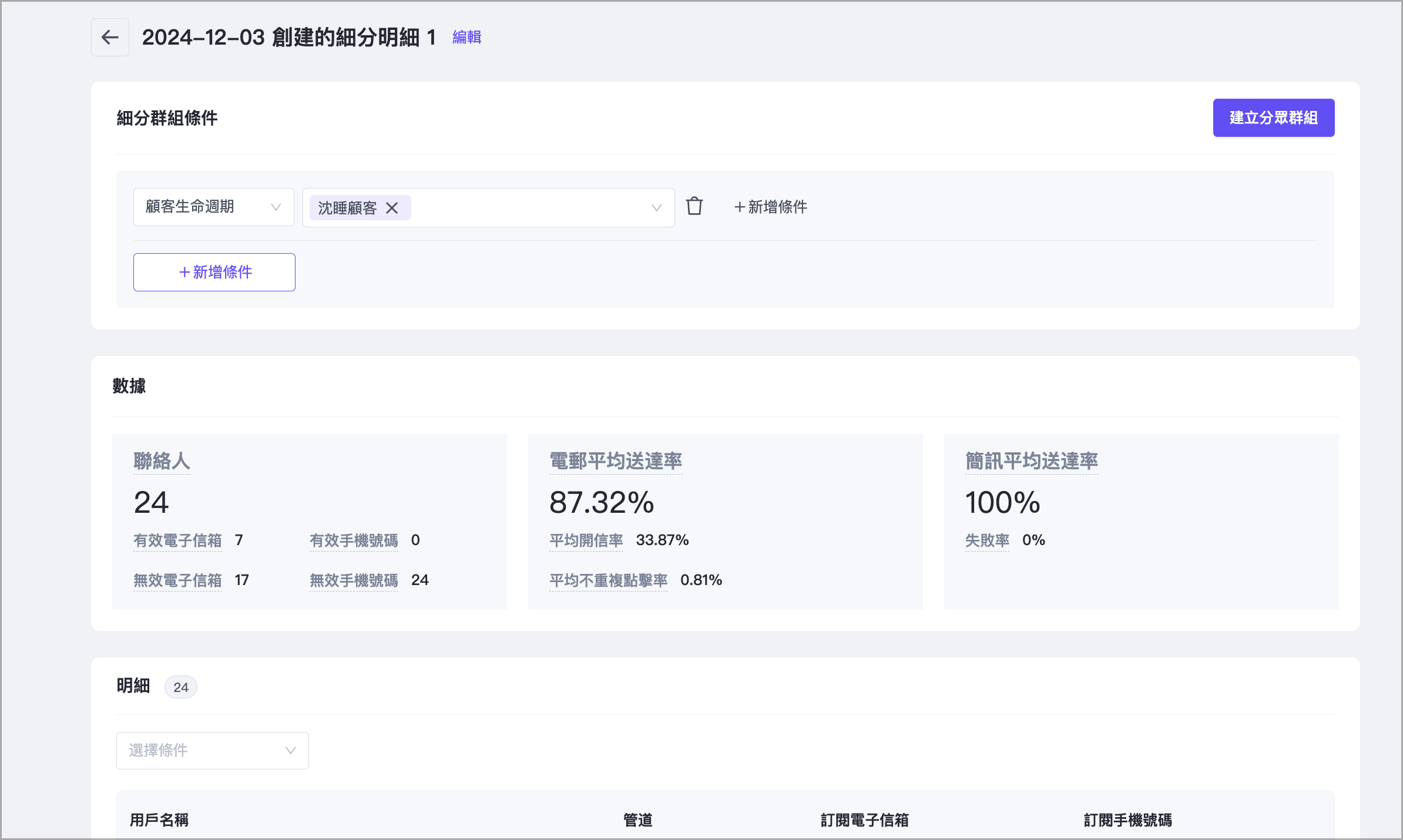Click the 簡訊平均送達率 heading
The height and width of the screenshot is (840, 1403).
[1031, 461]
